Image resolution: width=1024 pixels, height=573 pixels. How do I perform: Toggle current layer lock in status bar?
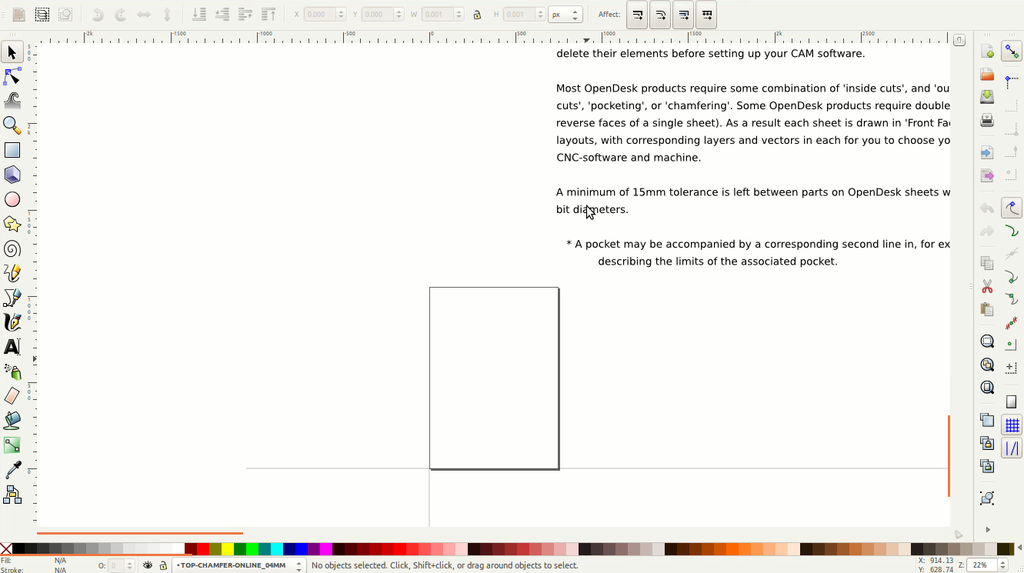tap(163, 565)
